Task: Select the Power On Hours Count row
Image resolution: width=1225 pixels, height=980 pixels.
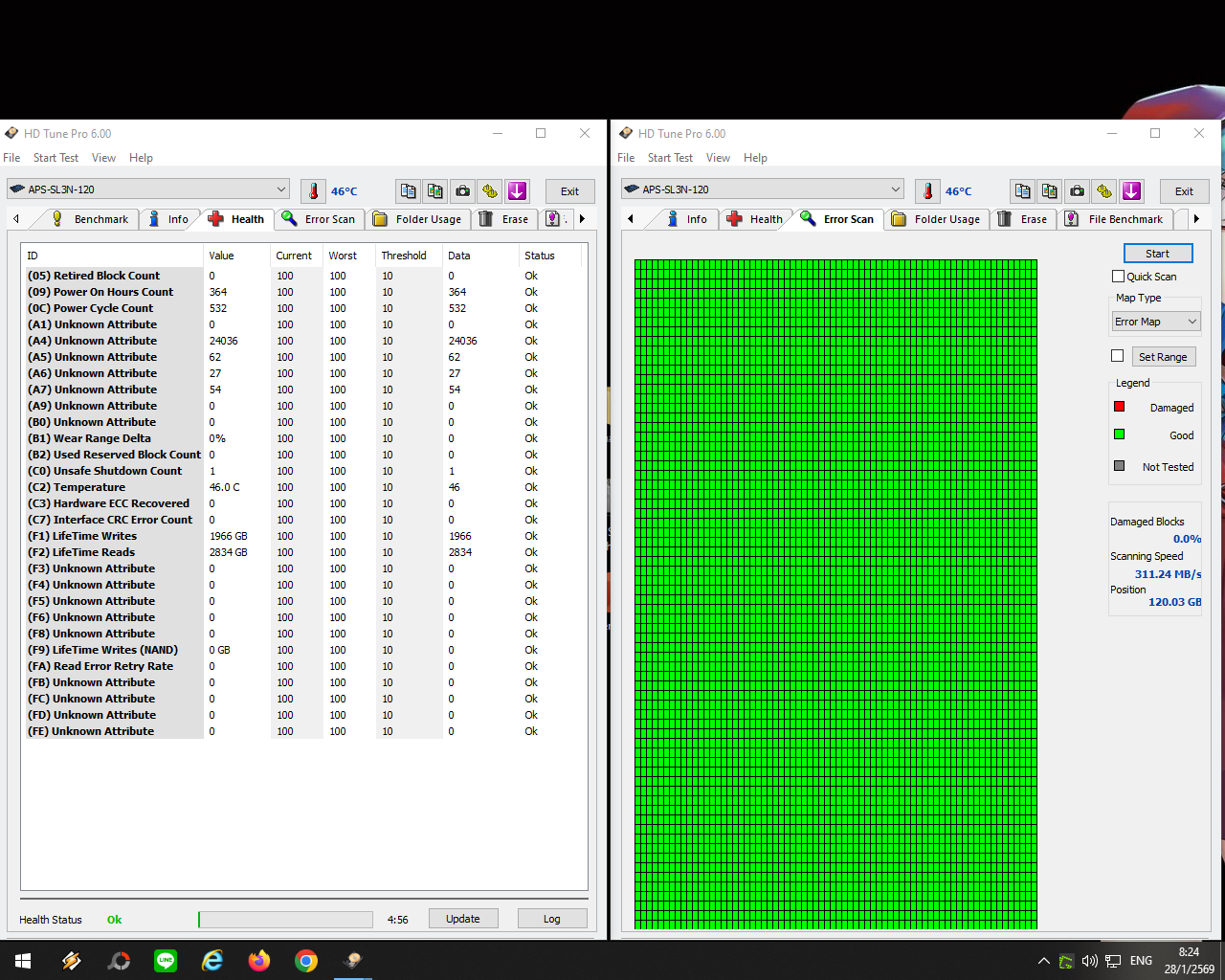Action: (x=113, y=292)
